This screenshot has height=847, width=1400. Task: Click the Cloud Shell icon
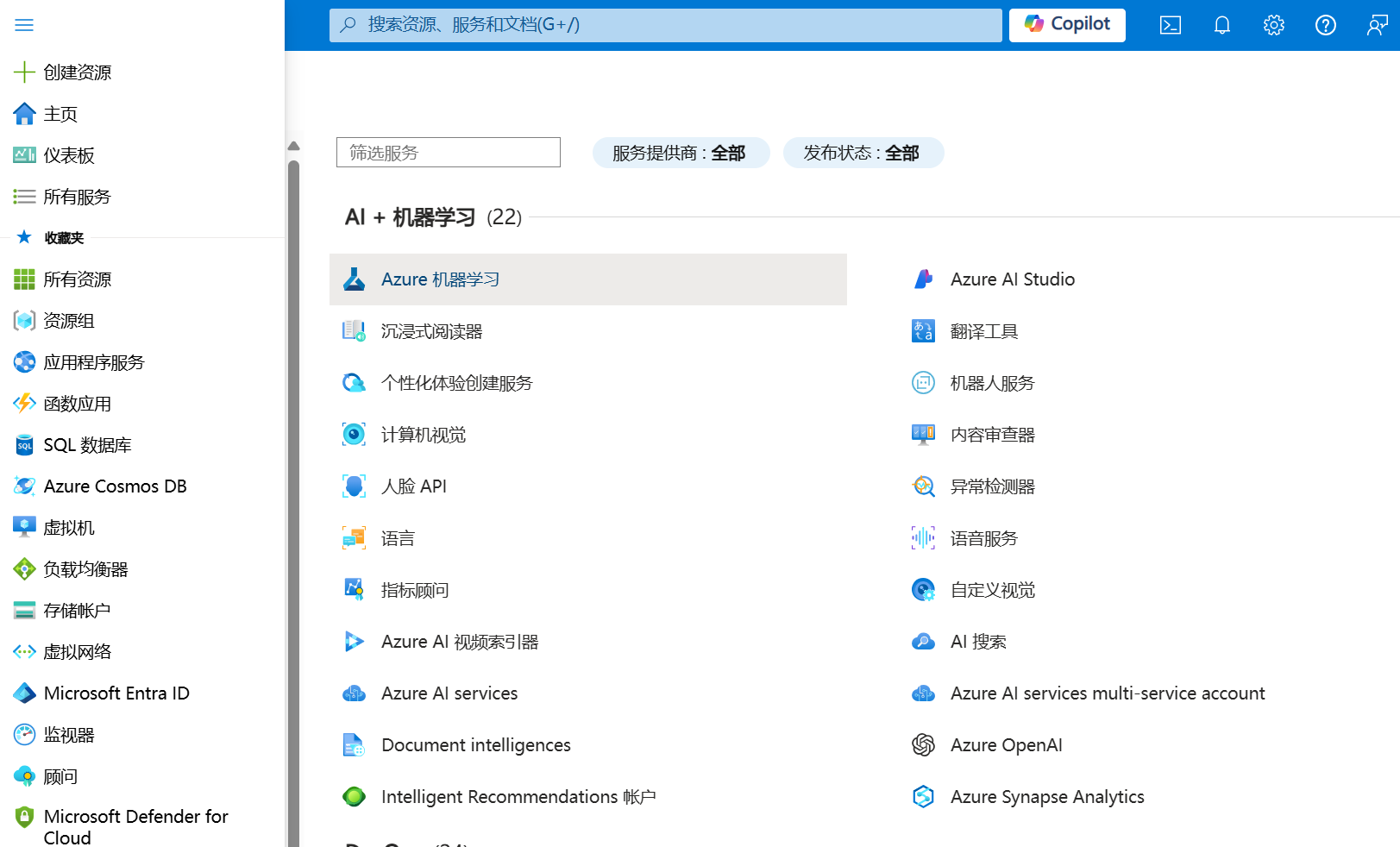tap(1171, 25)
